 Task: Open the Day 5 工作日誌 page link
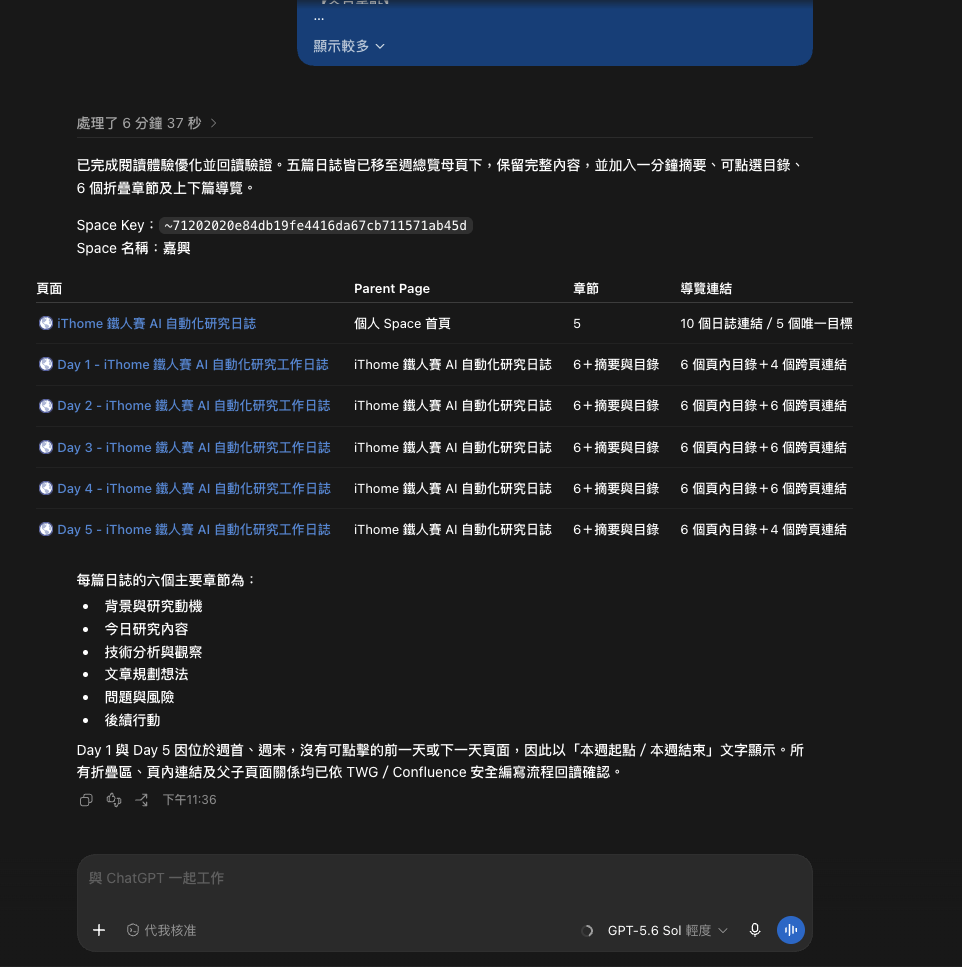coord(194,530)
